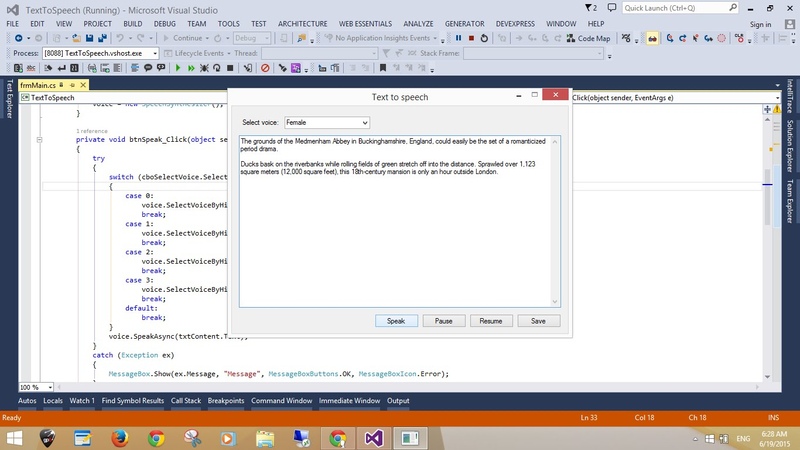Open the TOOLS menu

(229, 23)
